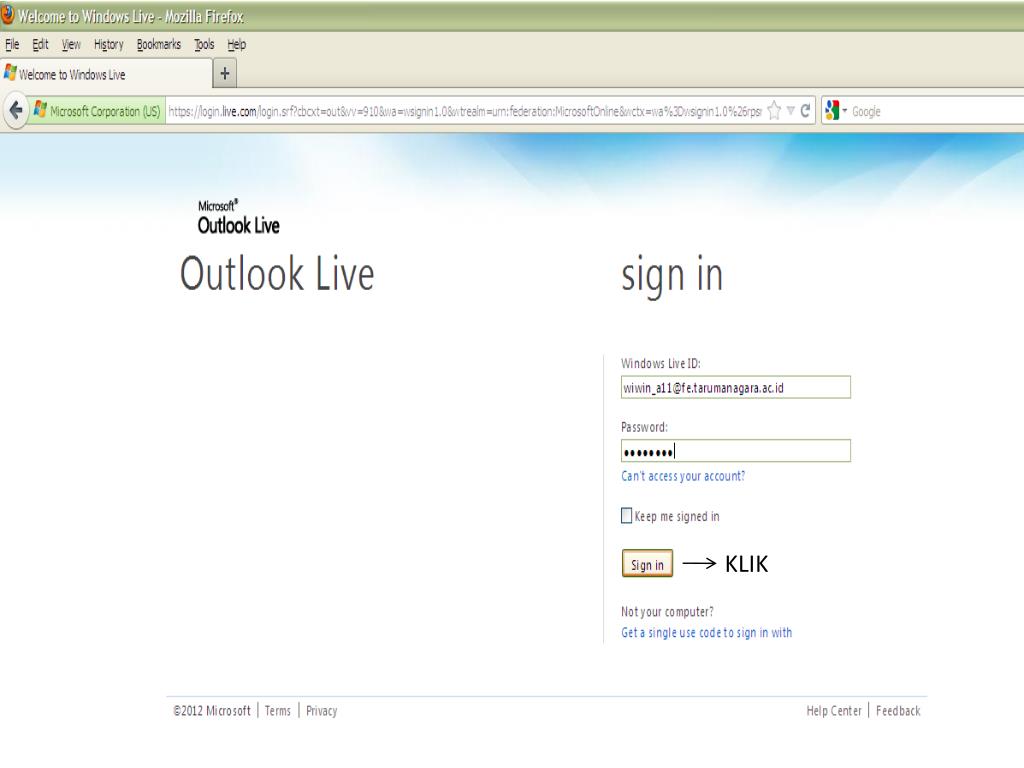This screenshot has width=1024, height=768.
Task: Click the bookmark star icon in address bar
Action: 774,111
